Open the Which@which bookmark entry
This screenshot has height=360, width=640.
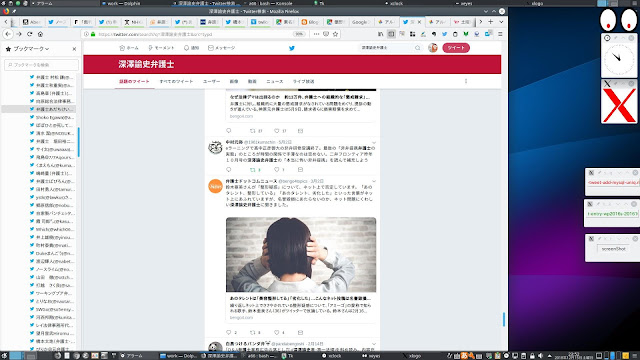[x=52, y=229]
